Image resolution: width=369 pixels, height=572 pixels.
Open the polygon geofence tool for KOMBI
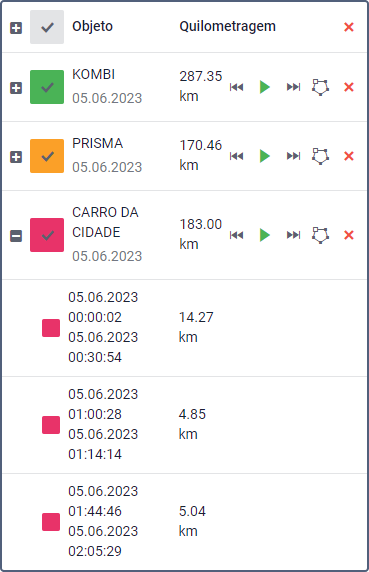coord(321,87)
